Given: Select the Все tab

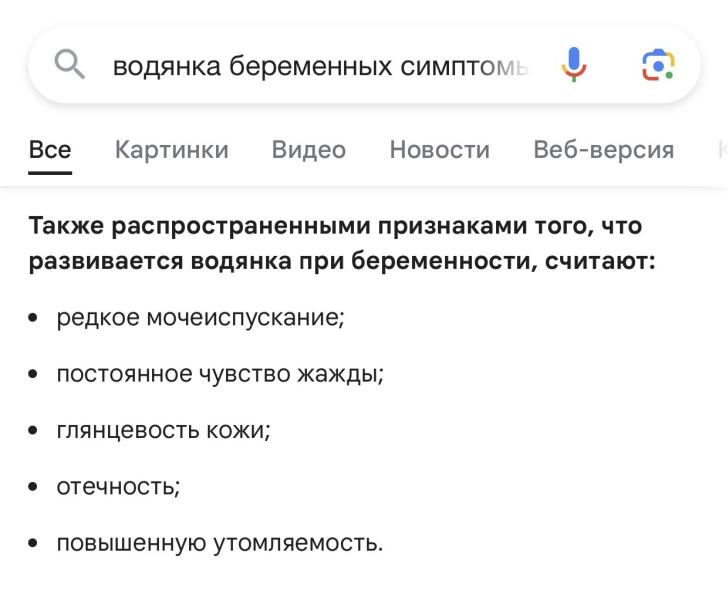Looking at the screenshot, I should click(50, 150).
